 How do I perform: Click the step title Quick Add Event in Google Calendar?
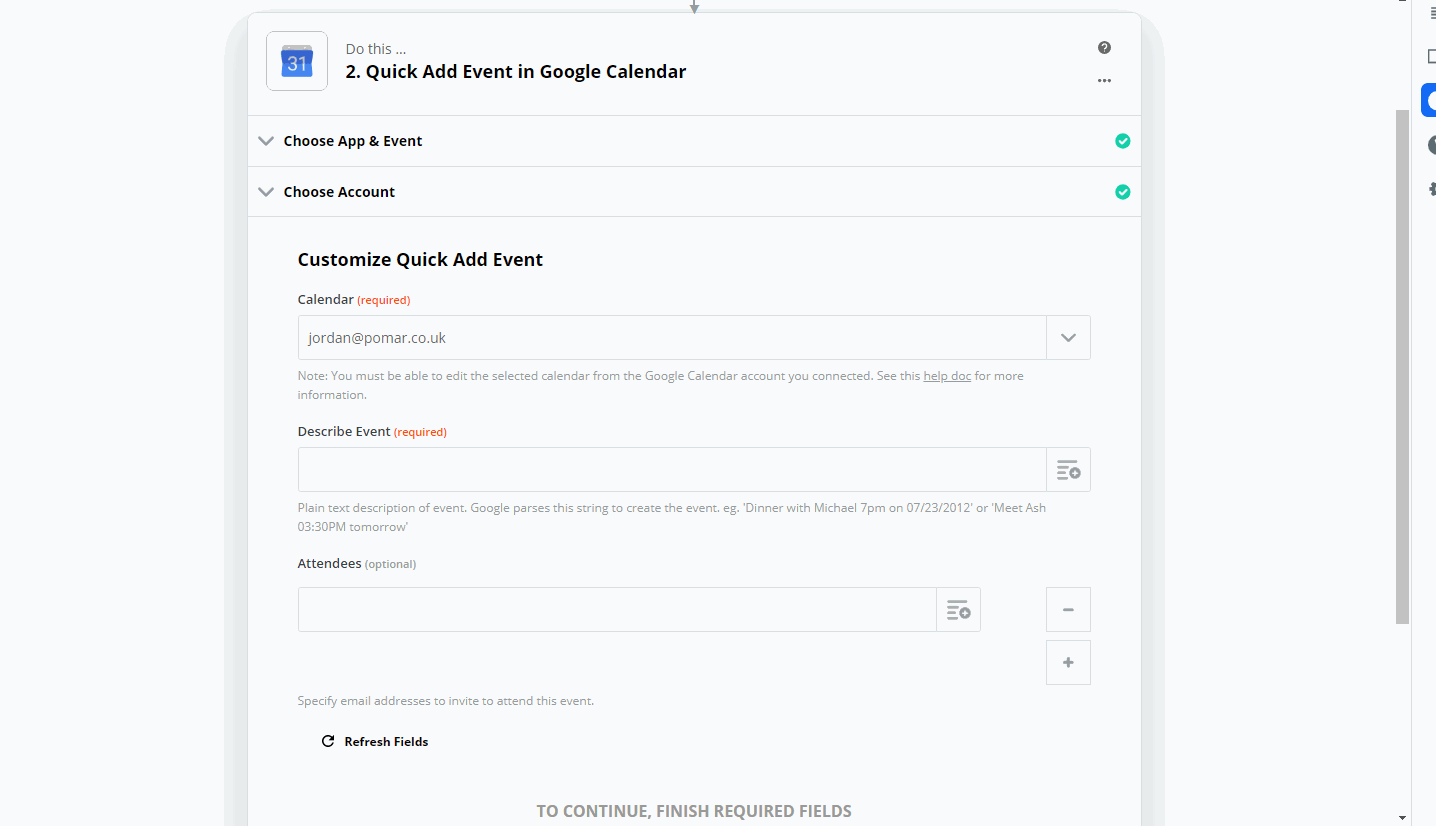coord(516,72)
